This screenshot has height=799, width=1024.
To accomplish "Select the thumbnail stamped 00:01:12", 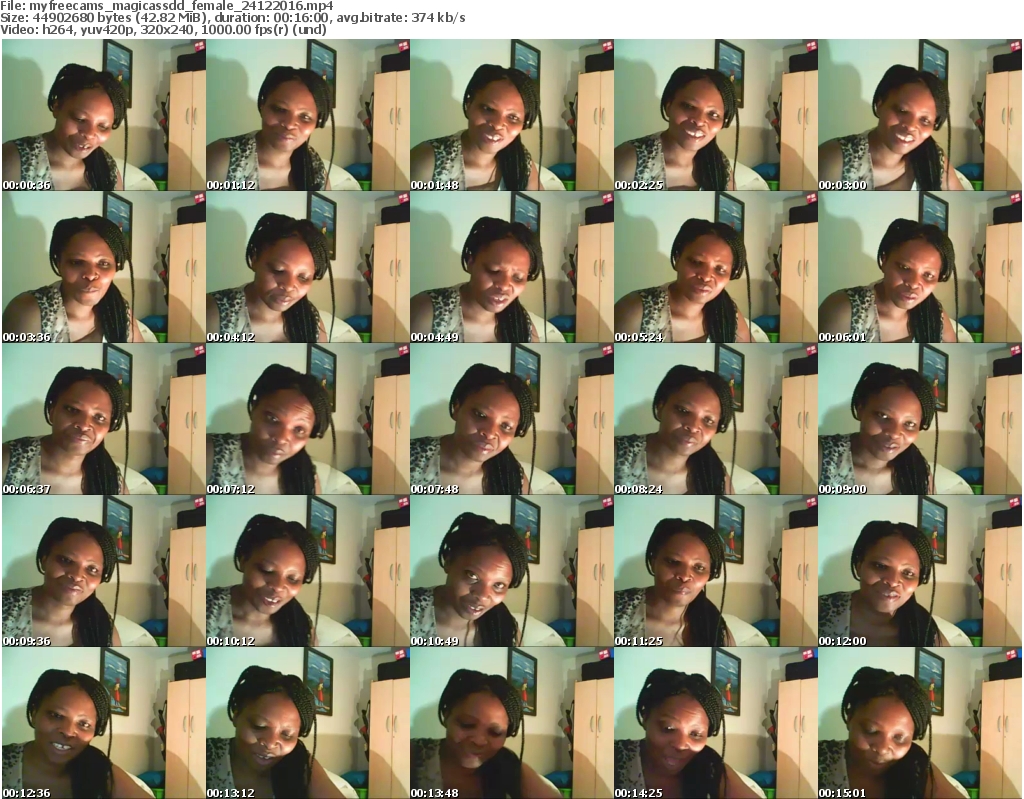I will click(x=308, y=115).
